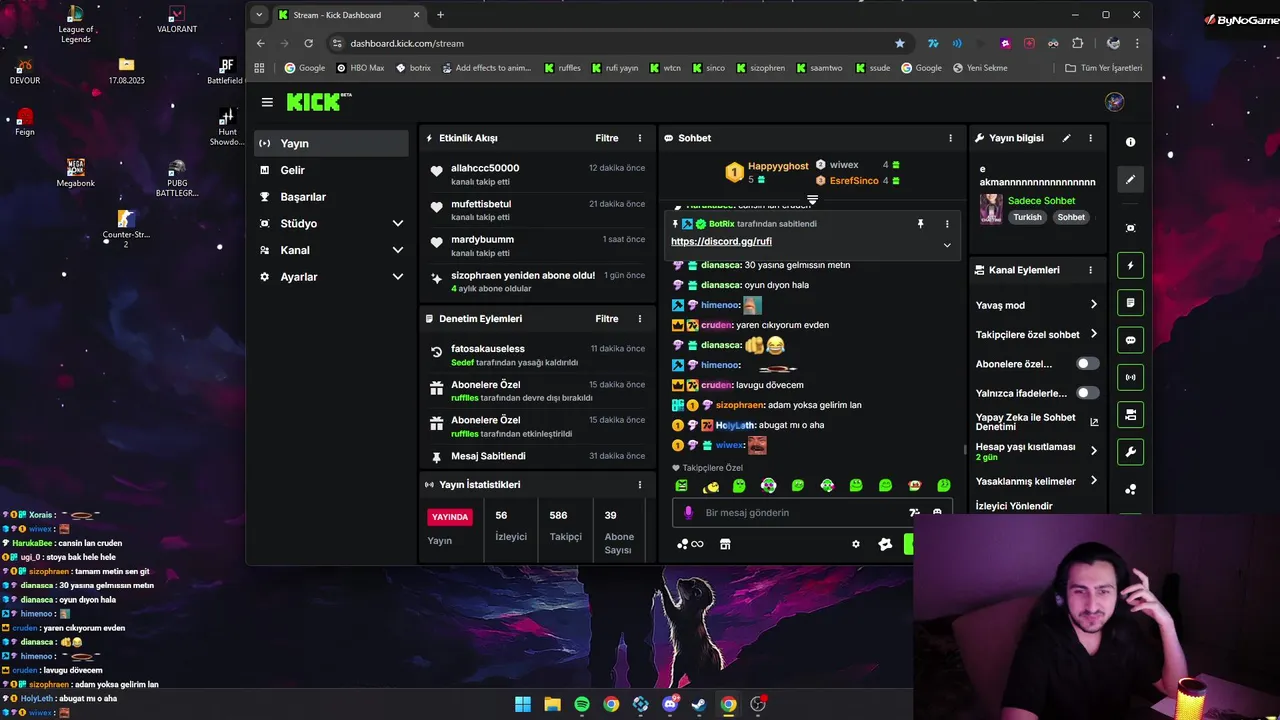The image size is (1280, 720).
Task: Toggle Abonelere özel chat switch
Action: [x=1087, y=364]
